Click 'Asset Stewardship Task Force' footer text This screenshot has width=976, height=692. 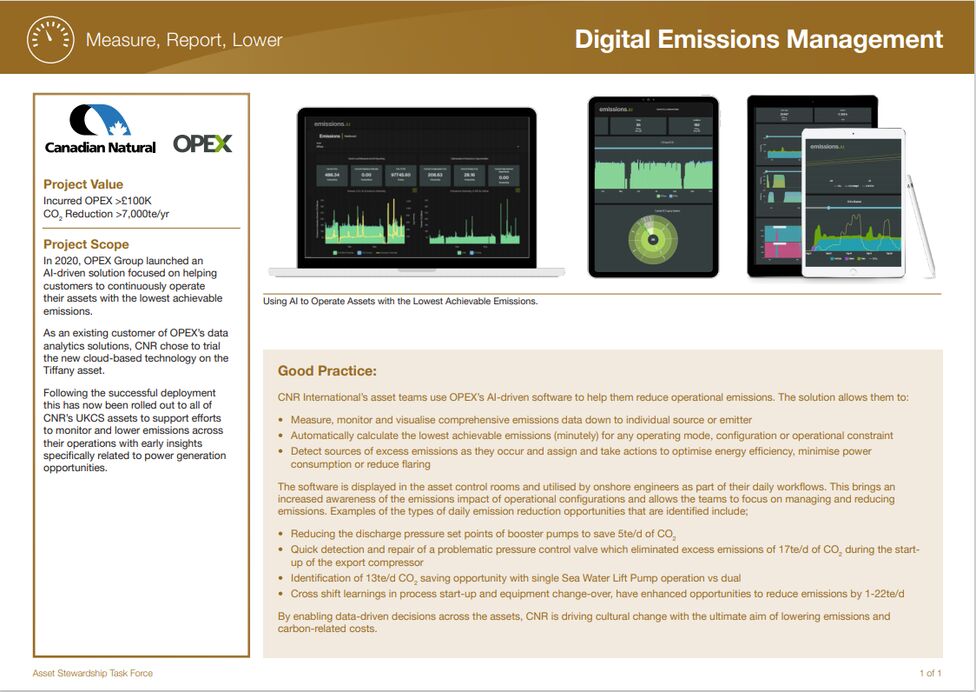point(93,673)
